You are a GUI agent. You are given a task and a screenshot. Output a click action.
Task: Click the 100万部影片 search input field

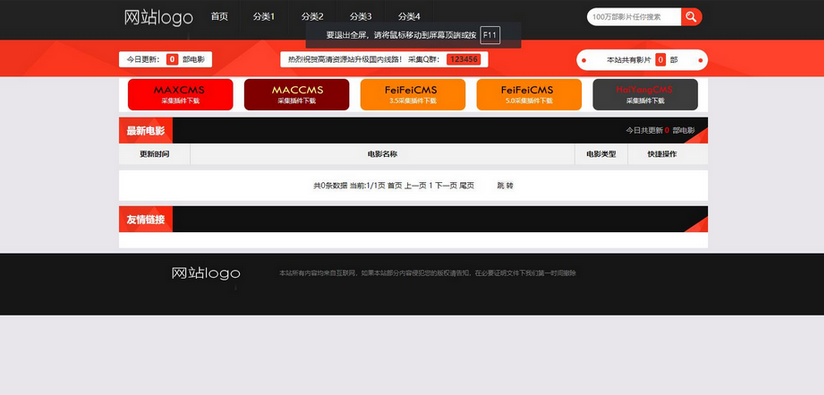(x=634, y=17)
